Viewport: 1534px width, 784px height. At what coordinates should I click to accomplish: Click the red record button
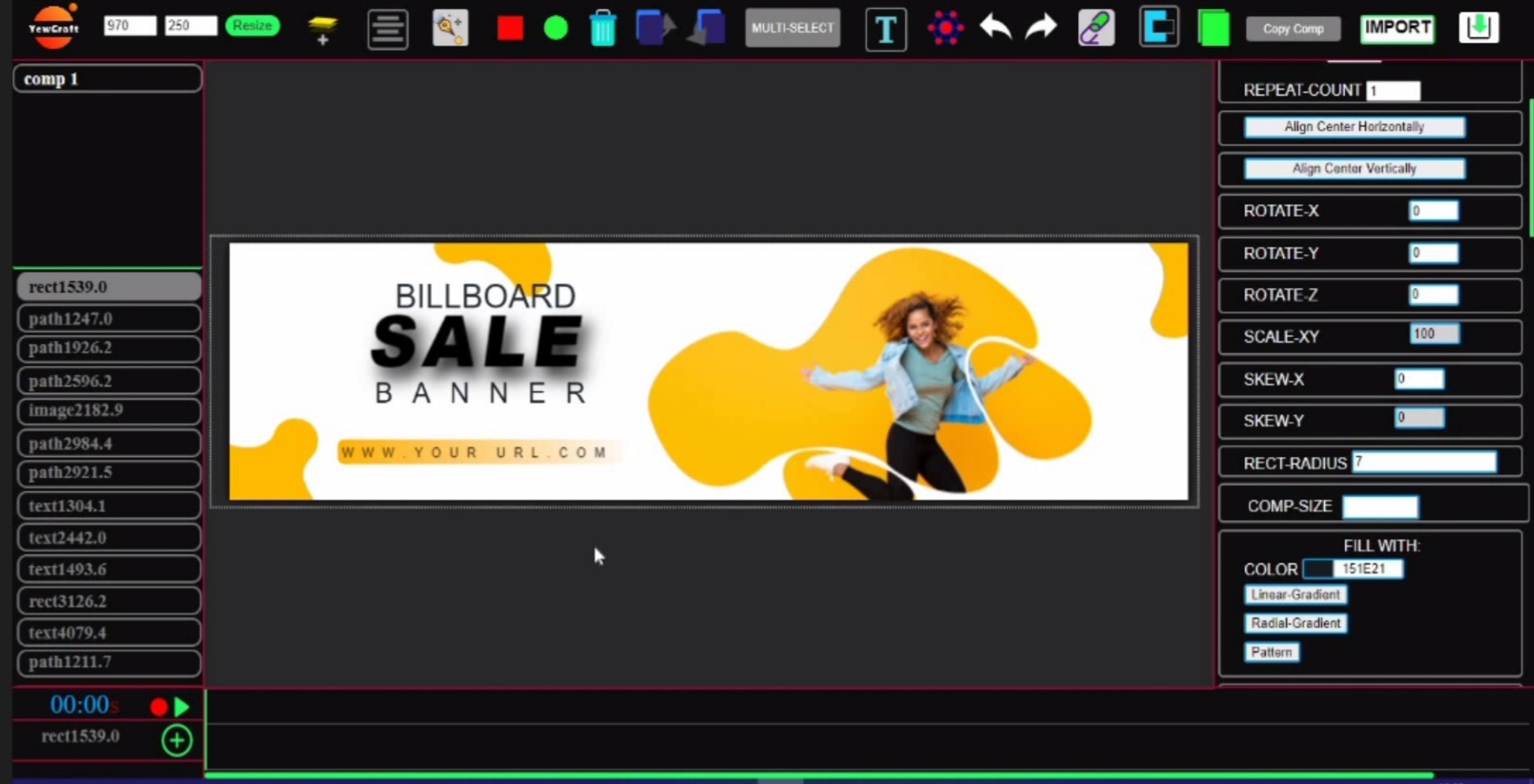point(158,706)
